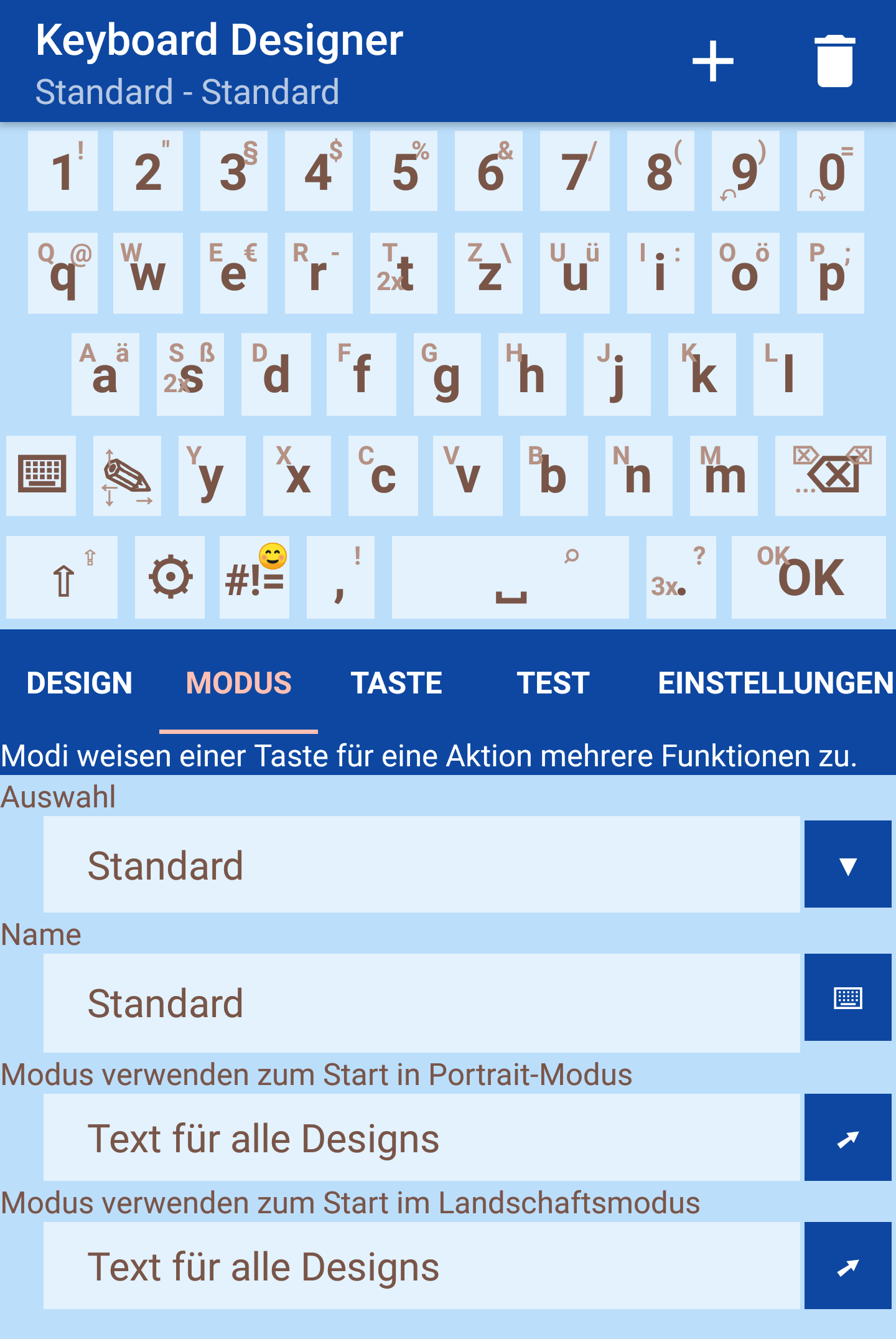The image size is (896, 1339).
Task: Click the trash delete icon
Action: 834,61
